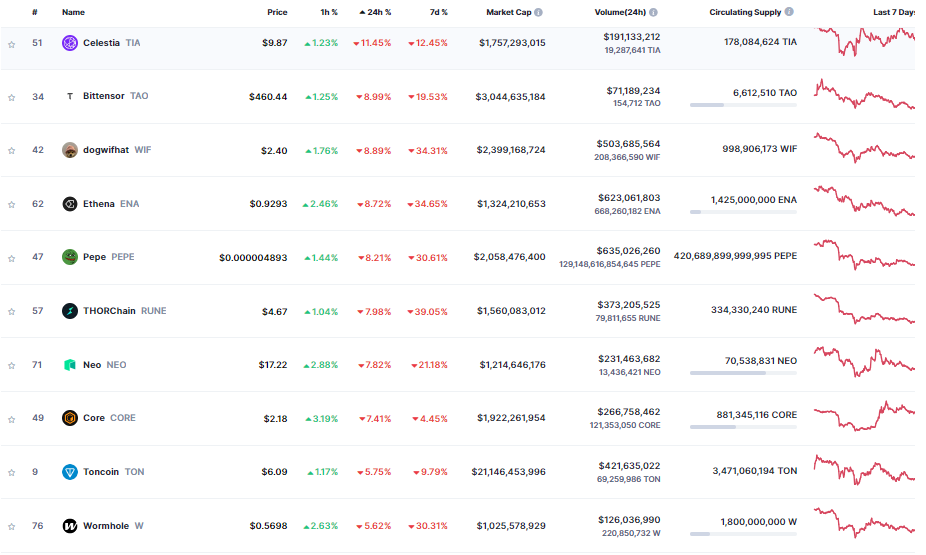Toggle the Wormhole watchlist star
Screen dimensions: 926x555
[11, 526]
